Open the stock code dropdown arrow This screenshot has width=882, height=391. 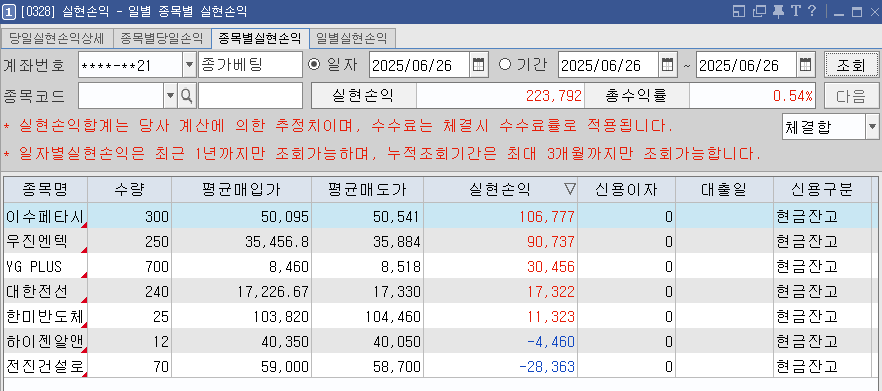(x=170, y=96)
